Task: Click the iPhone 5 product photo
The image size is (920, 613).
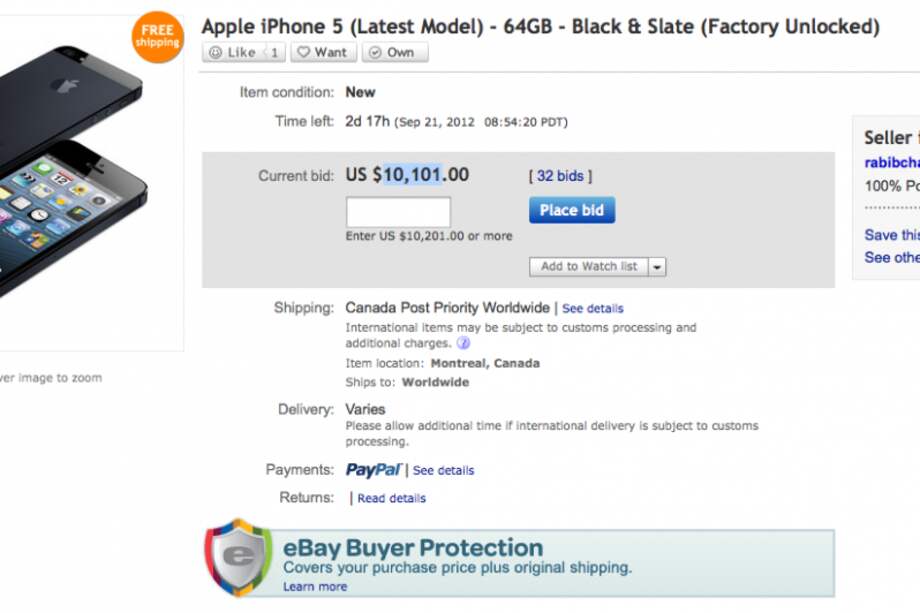Action: point(80,180)
